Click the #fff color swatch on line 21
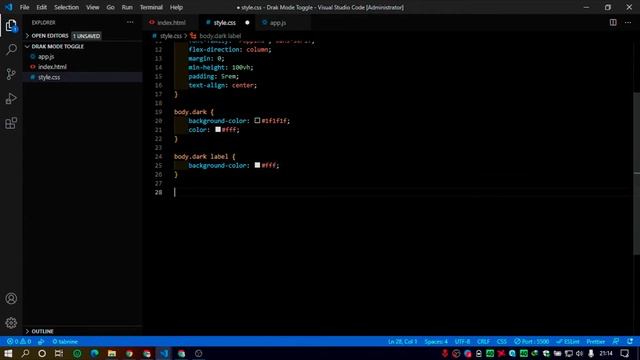The image size is (640, 360). point(218,129)
